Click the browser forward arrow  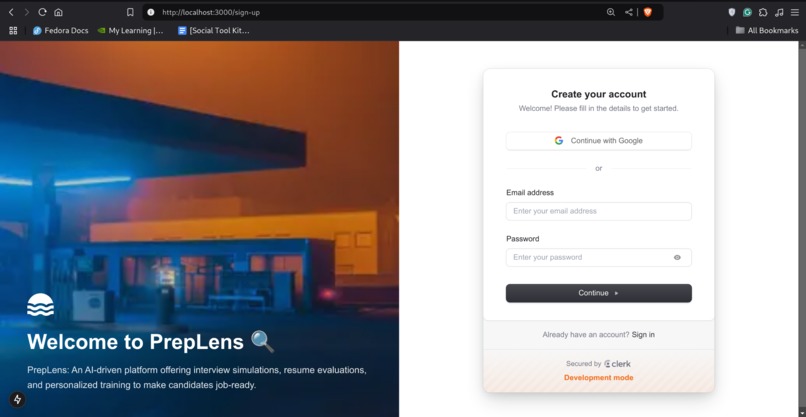pos(27,12)
